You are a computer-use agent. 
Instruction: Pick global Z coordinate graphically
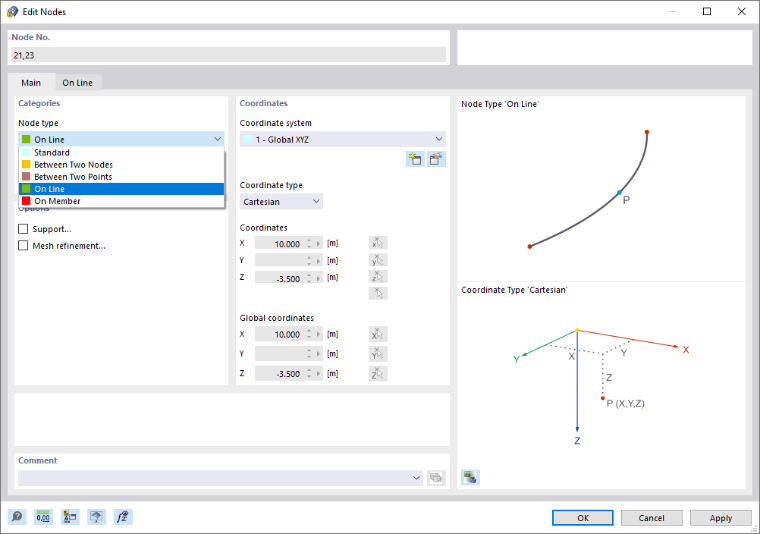[378, 374]
